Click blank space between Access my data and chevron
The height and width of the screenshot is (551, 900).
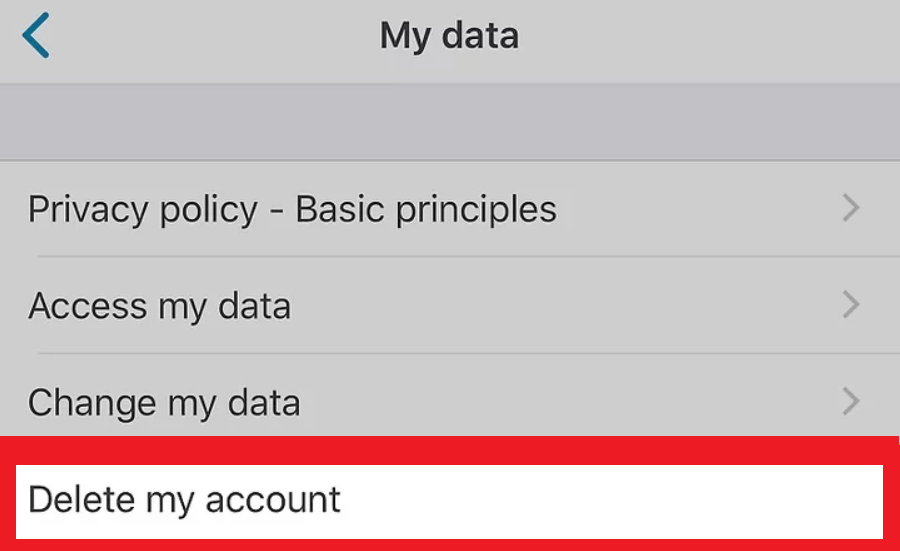tap(560, 306)
